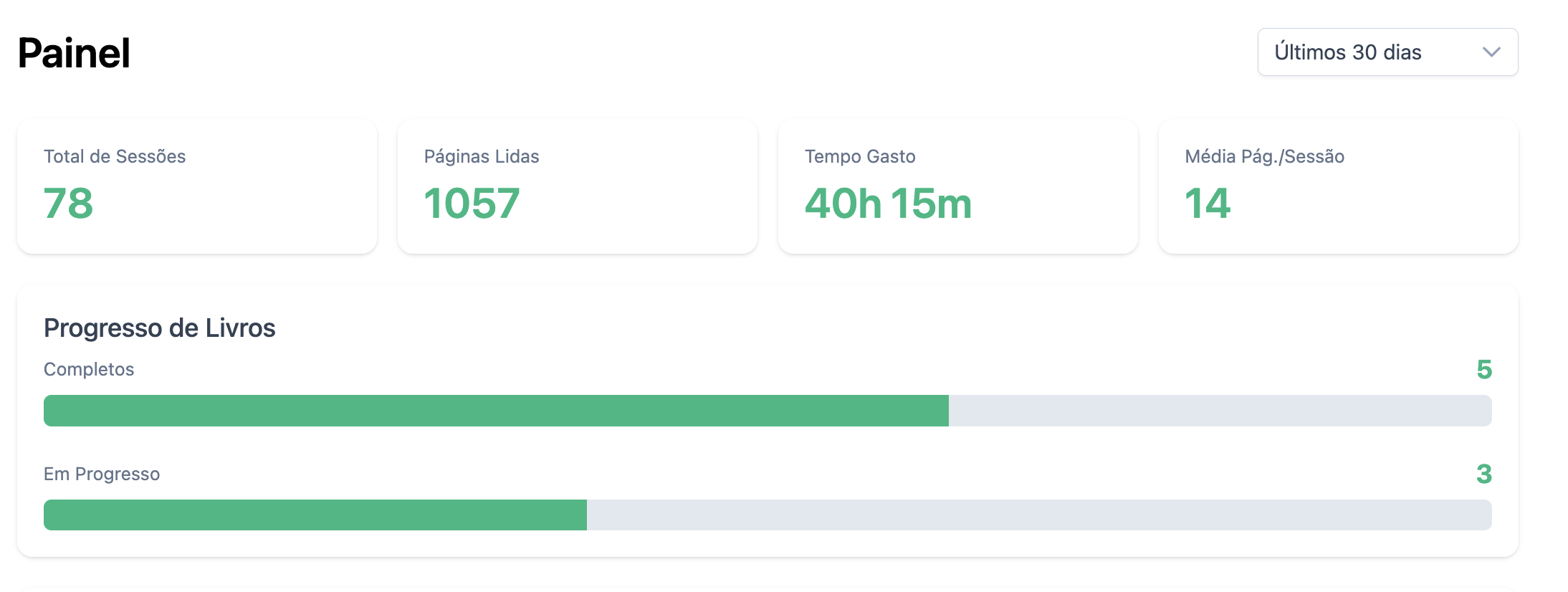Viewport: 1568px width, 592px height.
Task: Click the Média Pág./Sessão card label
Action: pyautogui.click(x=1264, y=156)
